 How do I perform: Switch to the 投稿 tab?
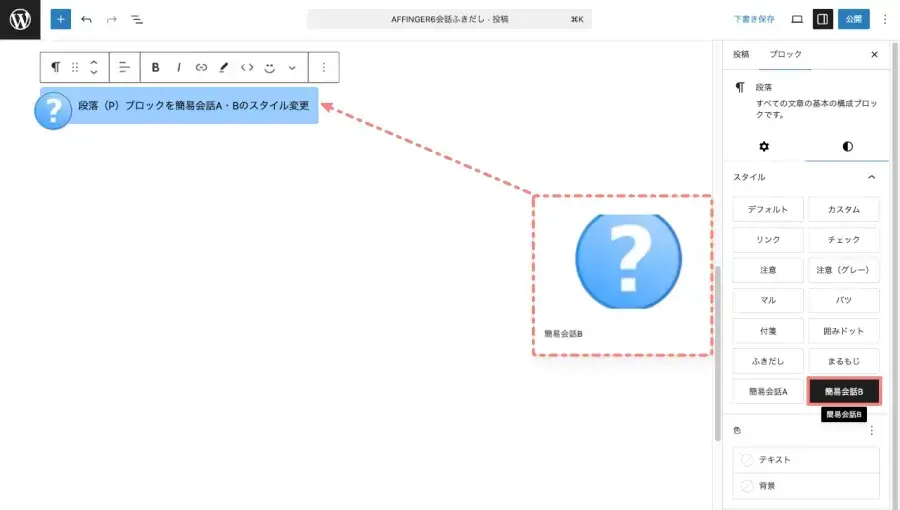coord(741,54)
